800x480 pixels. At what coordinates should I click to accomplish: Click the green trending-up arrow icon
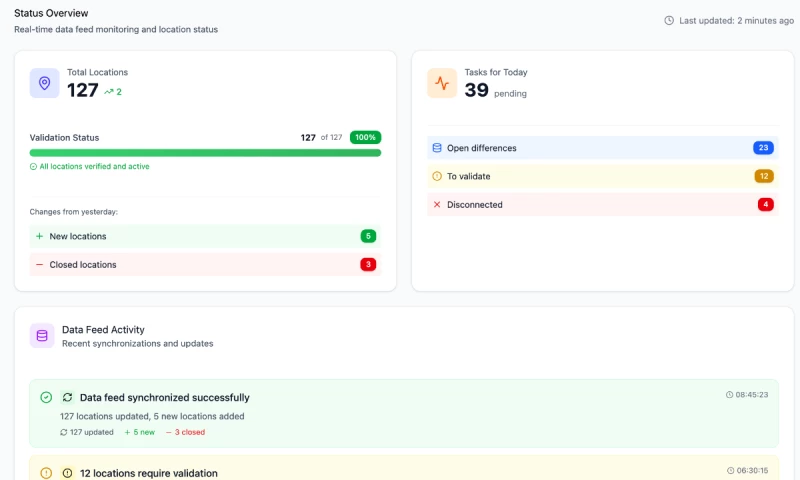109,92
